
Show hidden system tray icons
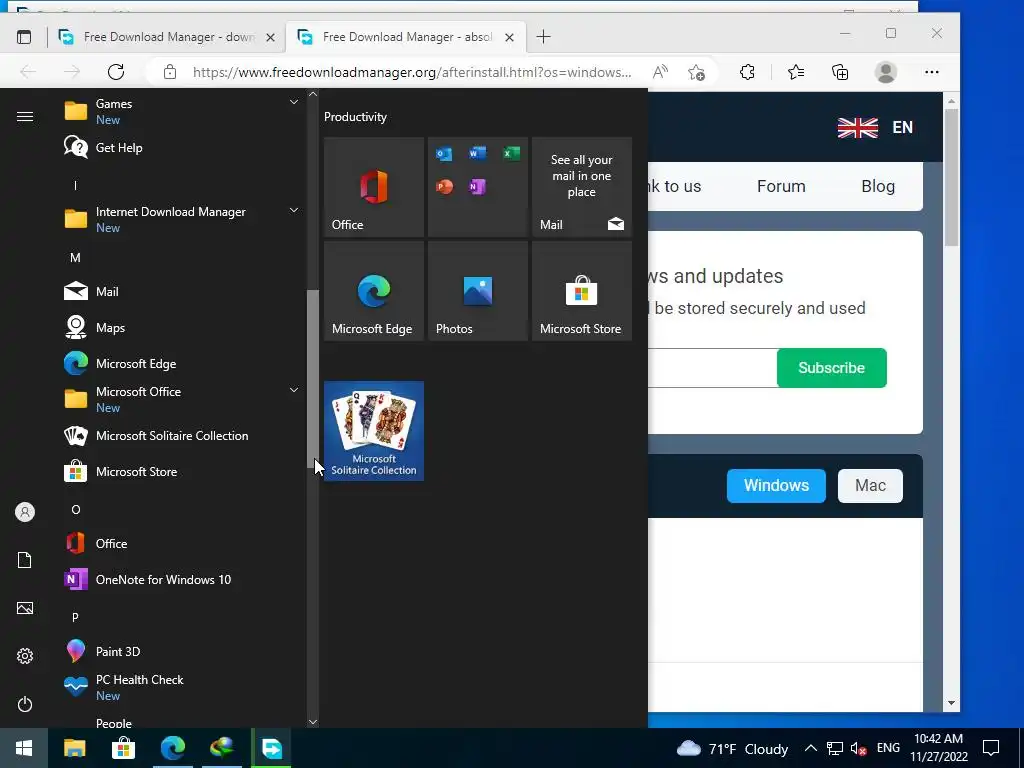click(x=810, y=748)
